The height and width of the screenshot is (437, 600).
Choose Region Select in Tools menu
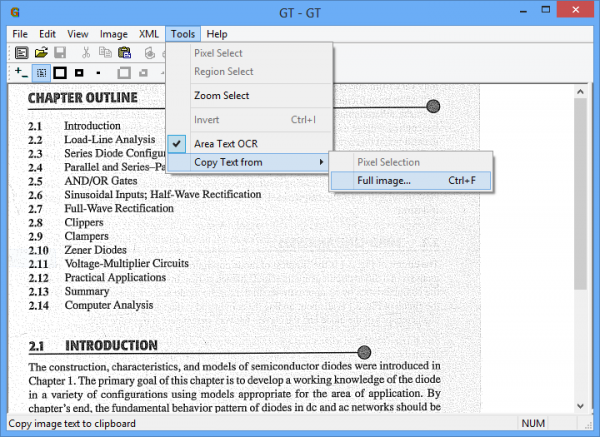pyautogui.click(x=249, y=72)
